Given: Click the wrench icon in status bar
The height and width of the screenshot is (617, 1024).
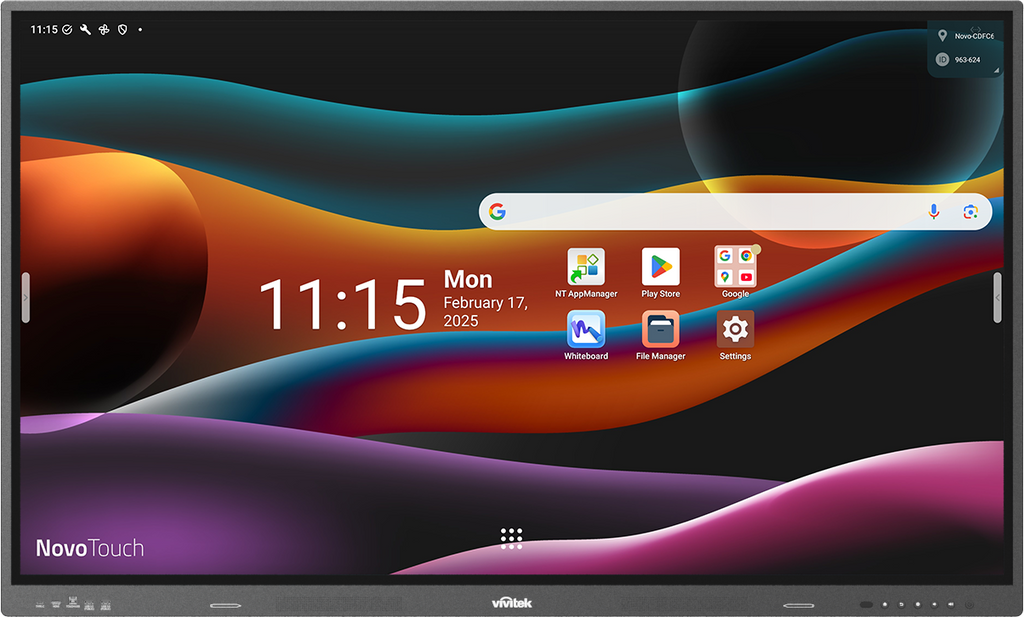Looking at the screenshot, I should pos(86,30).
